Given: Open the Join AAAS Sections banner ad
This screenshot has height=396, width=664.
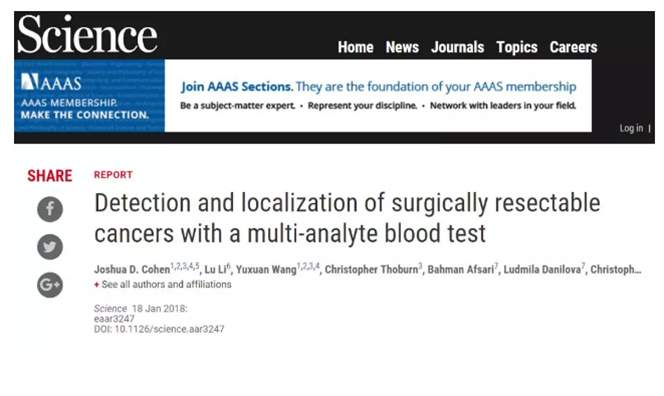Looking at the screenshot, I should pos(378,96).
